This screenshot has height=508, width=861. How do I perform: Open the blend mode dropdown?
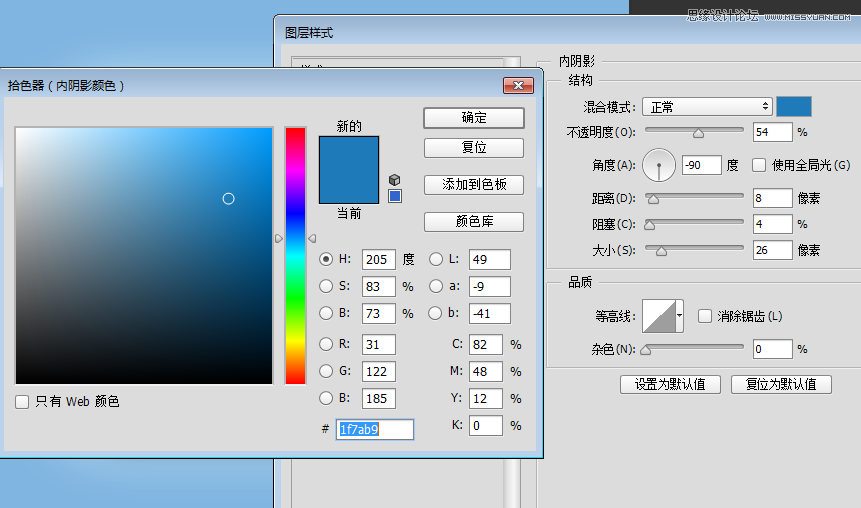coord(708,106)
